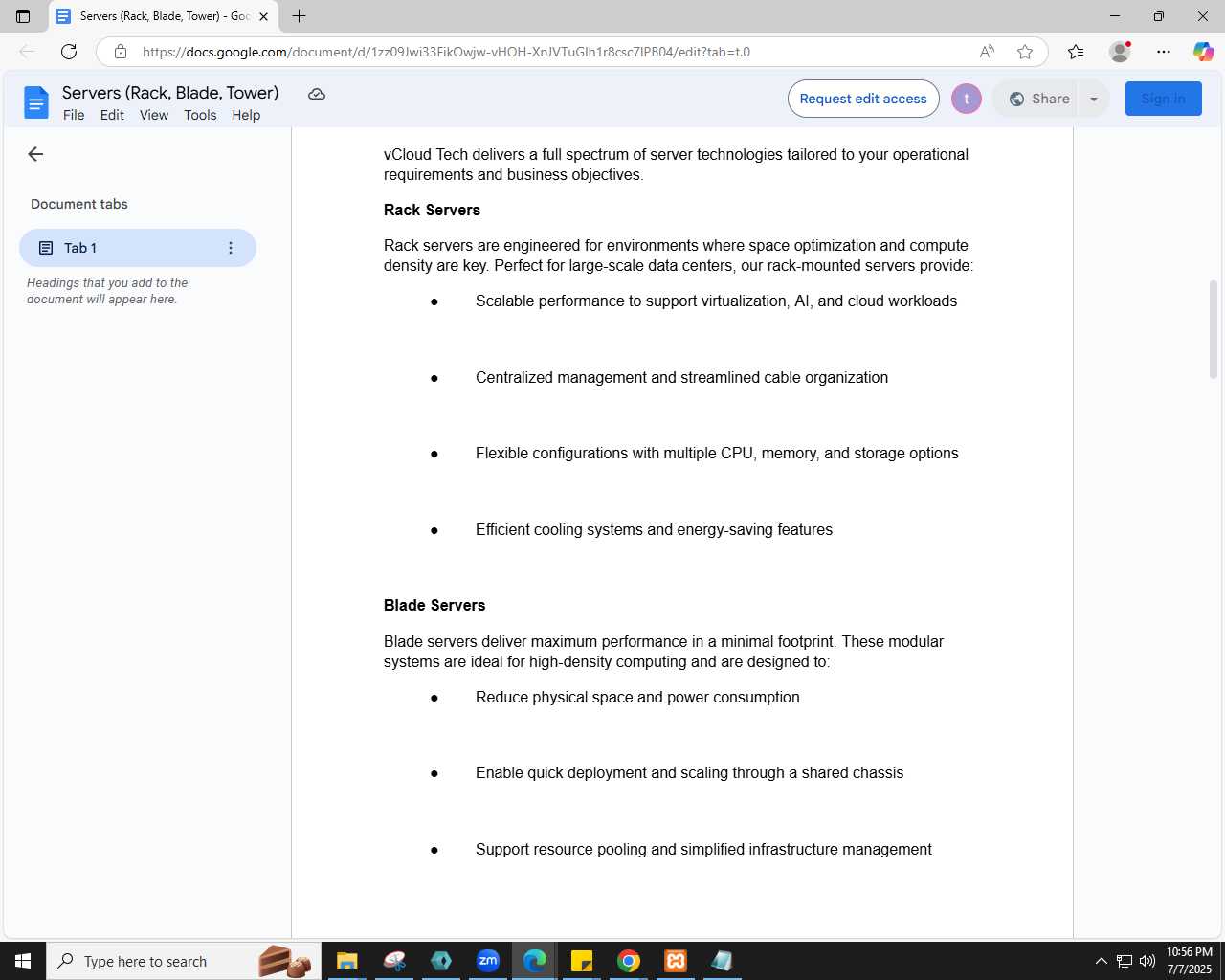Click the user avatar labeled t
1225x980 pixels.
tap(967, 99)
